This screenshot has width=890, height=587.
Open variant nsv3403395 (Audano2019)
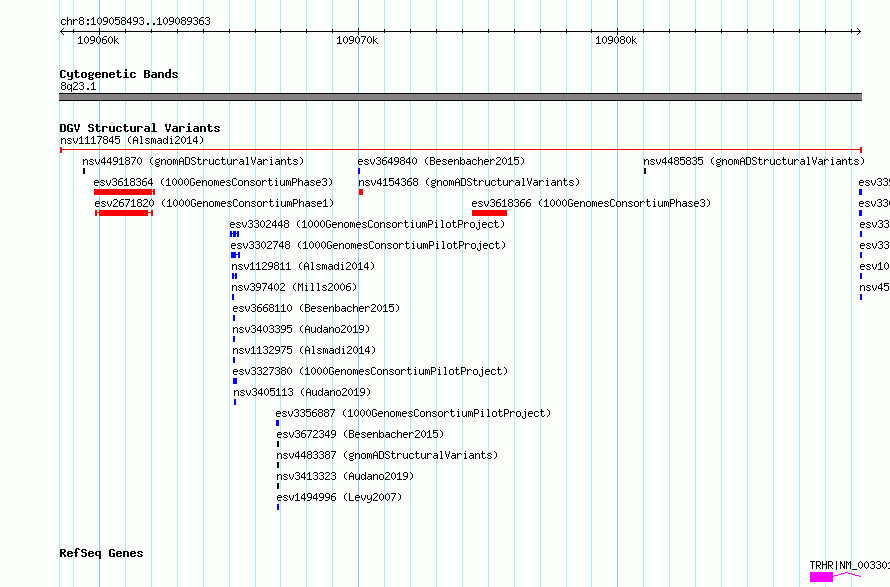(x=301, y=329)
